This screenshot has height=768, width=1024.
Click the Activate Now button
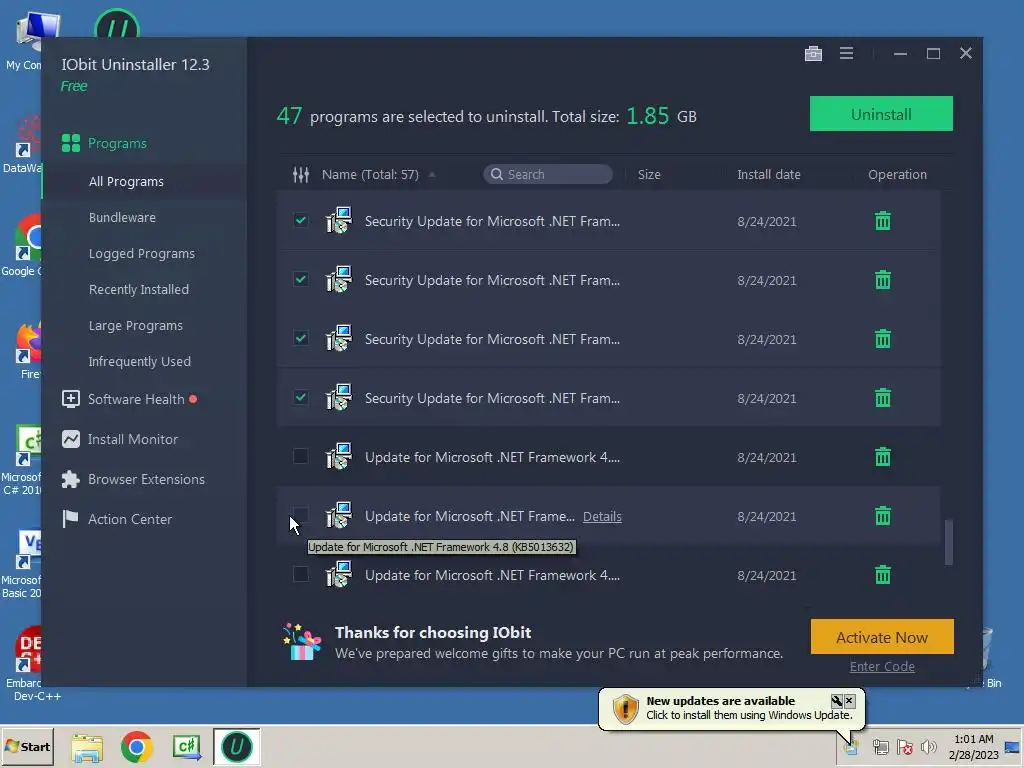coord(882,637)
